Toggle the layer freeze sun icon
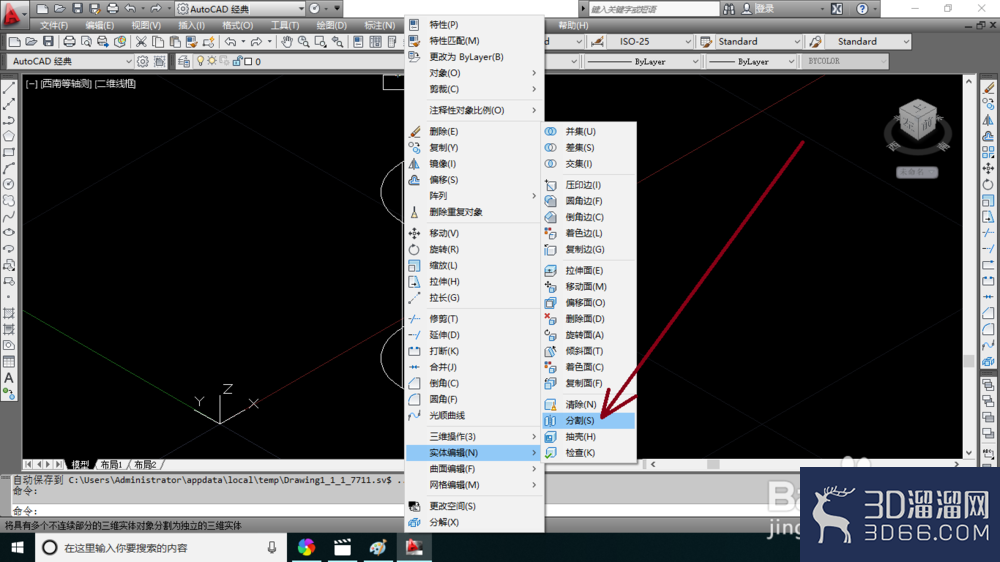Screen dimensions: 1000x562 click(x=212, y=61)
